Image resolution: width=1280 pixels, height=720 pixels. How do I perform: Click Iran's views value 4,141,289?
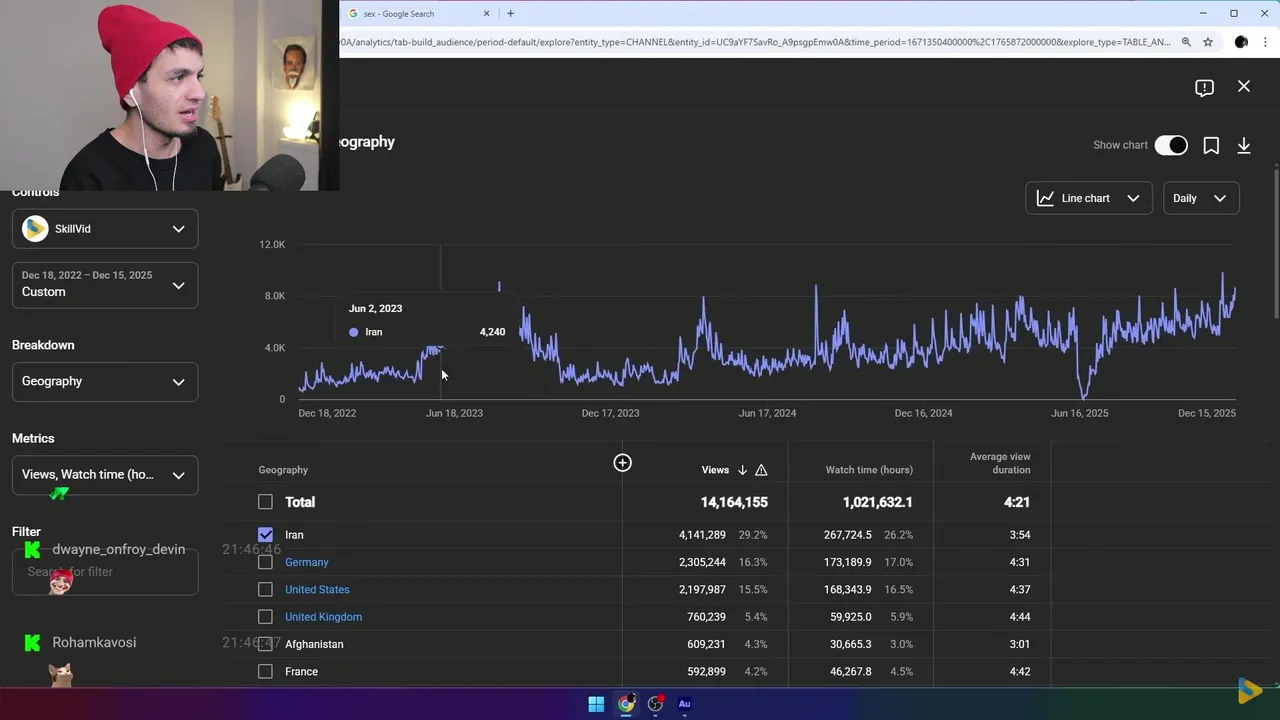pyautogui.click(x=702, y=535)
